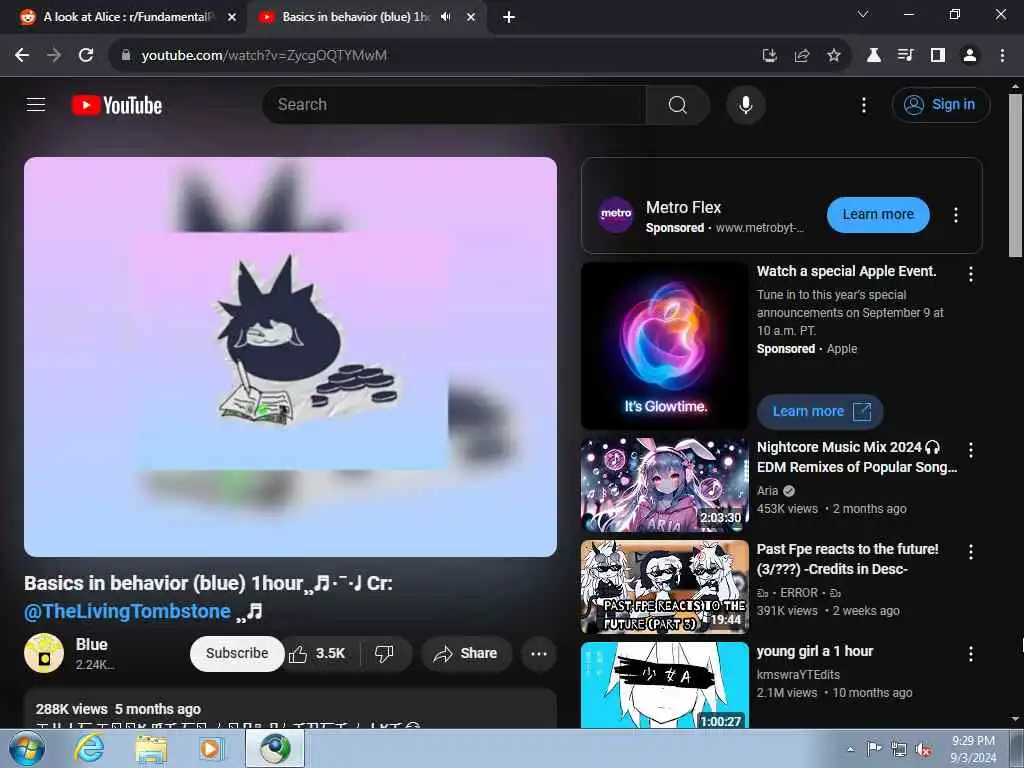
Task: Open more actions ellipsis under video
Action: coord(539,654)
